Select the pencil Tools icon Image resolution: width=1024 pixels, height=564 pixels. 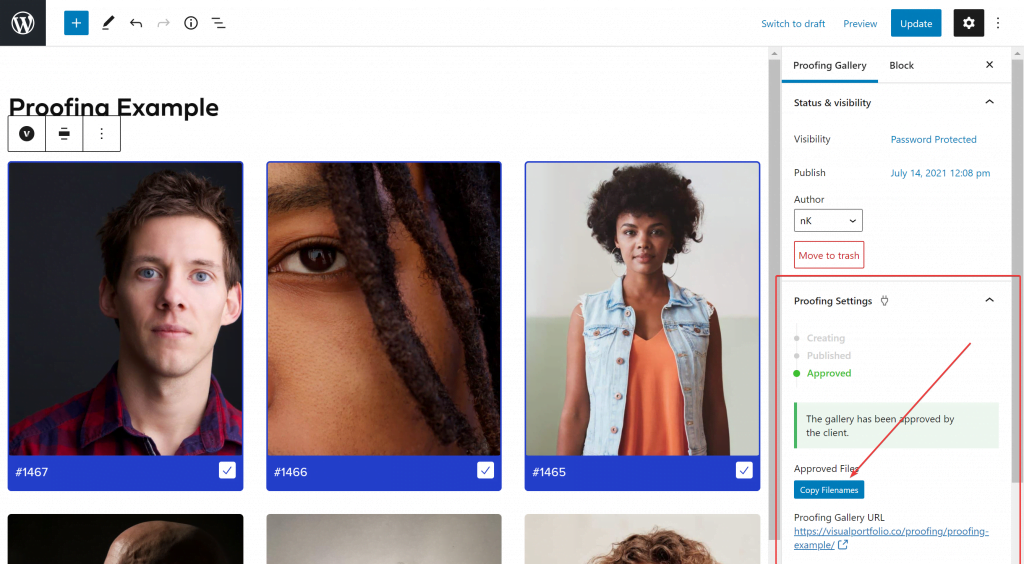point(108,23)
